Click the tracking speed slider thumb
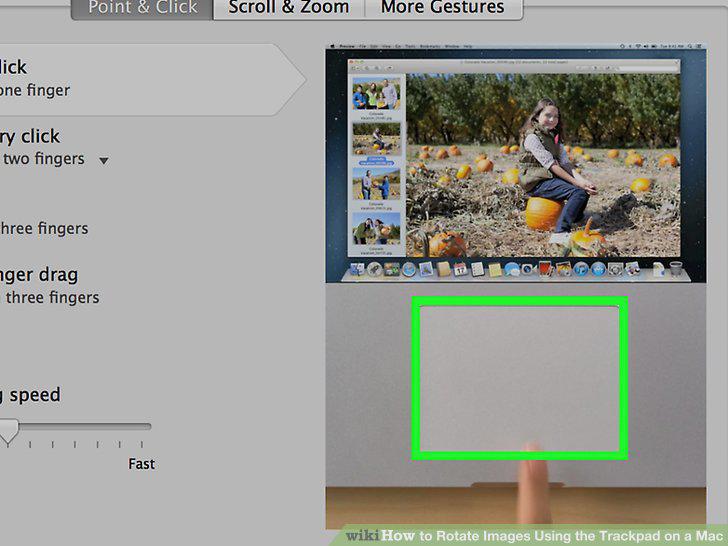 pyautogui.click(x=8, y=431)
